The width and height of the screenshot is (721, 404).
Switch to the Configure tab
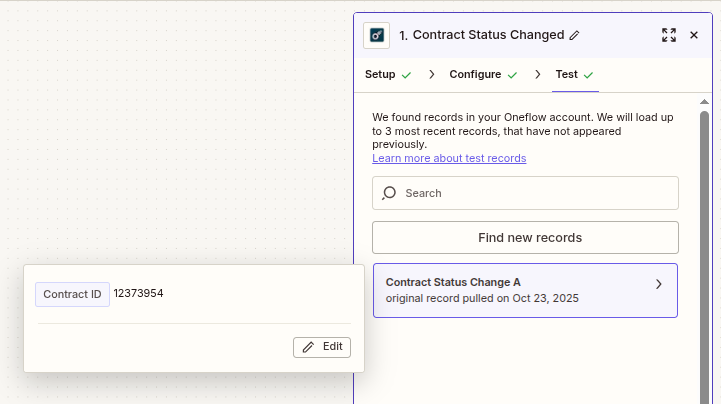pos(483,74)
